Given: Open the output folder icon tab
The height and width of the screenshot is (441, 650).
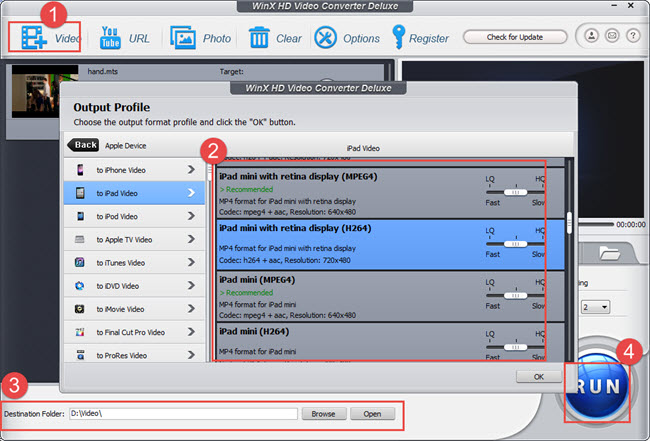Looking at the screenshot, I should [x=609, y=253].
